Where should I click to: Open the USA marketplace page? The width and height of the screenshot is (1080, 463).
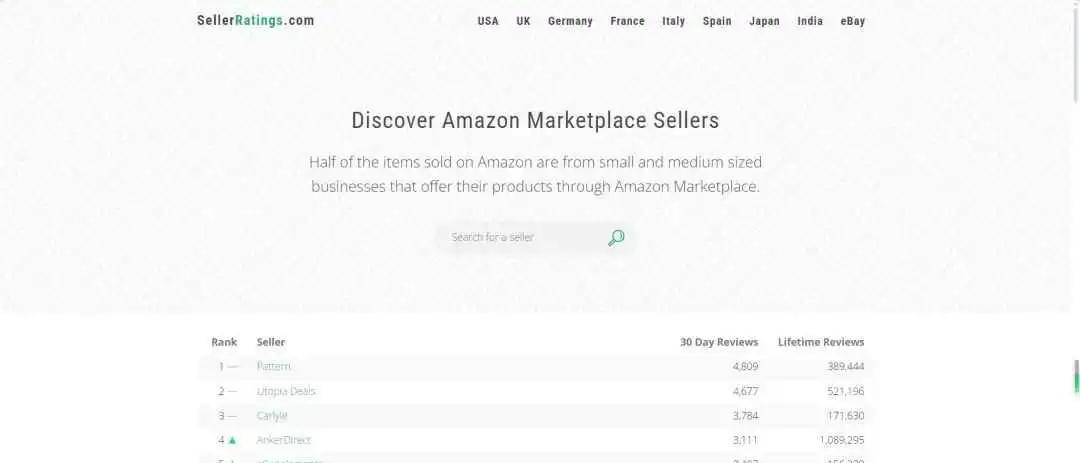click(x=488, y=21)
